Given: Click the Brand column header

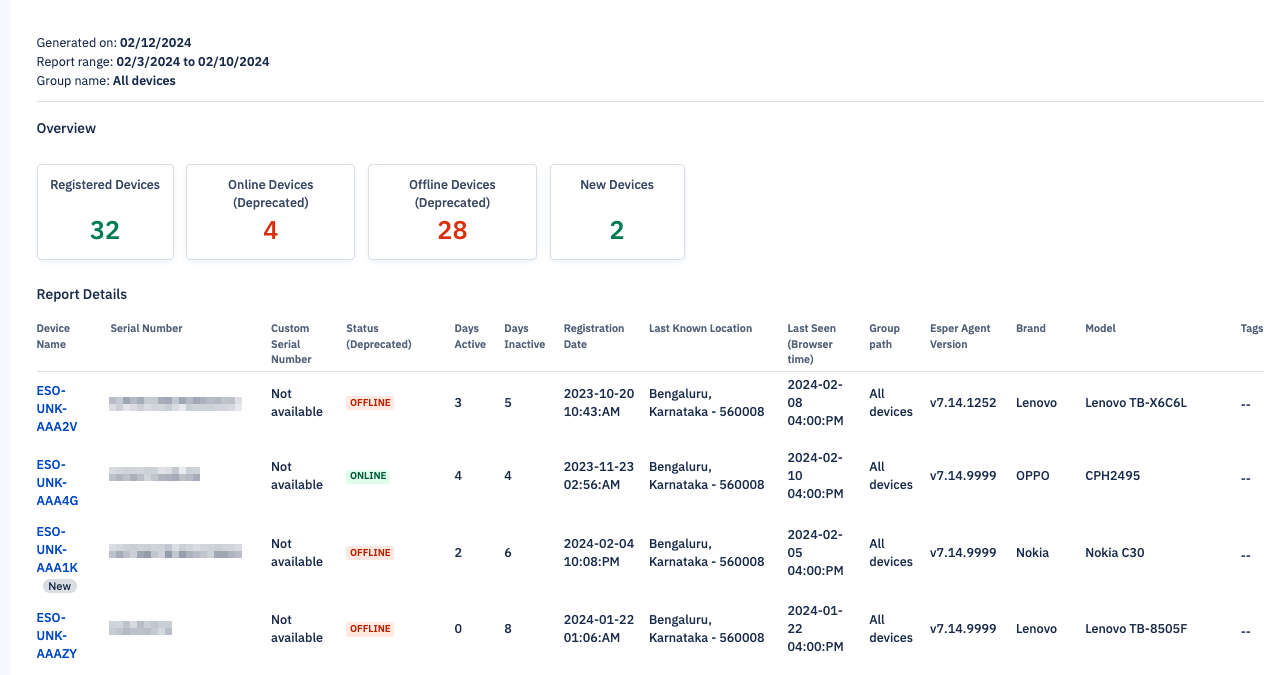Looking at the screenshot, I should [1030, 328].
